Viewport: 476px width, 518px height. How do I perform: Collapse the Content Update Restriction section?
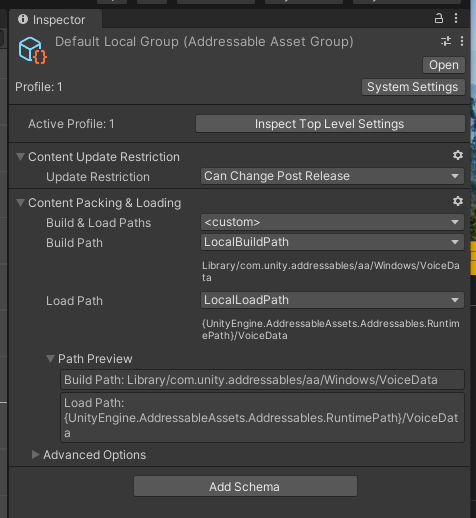pyautogui.click(x=21, y=156)
